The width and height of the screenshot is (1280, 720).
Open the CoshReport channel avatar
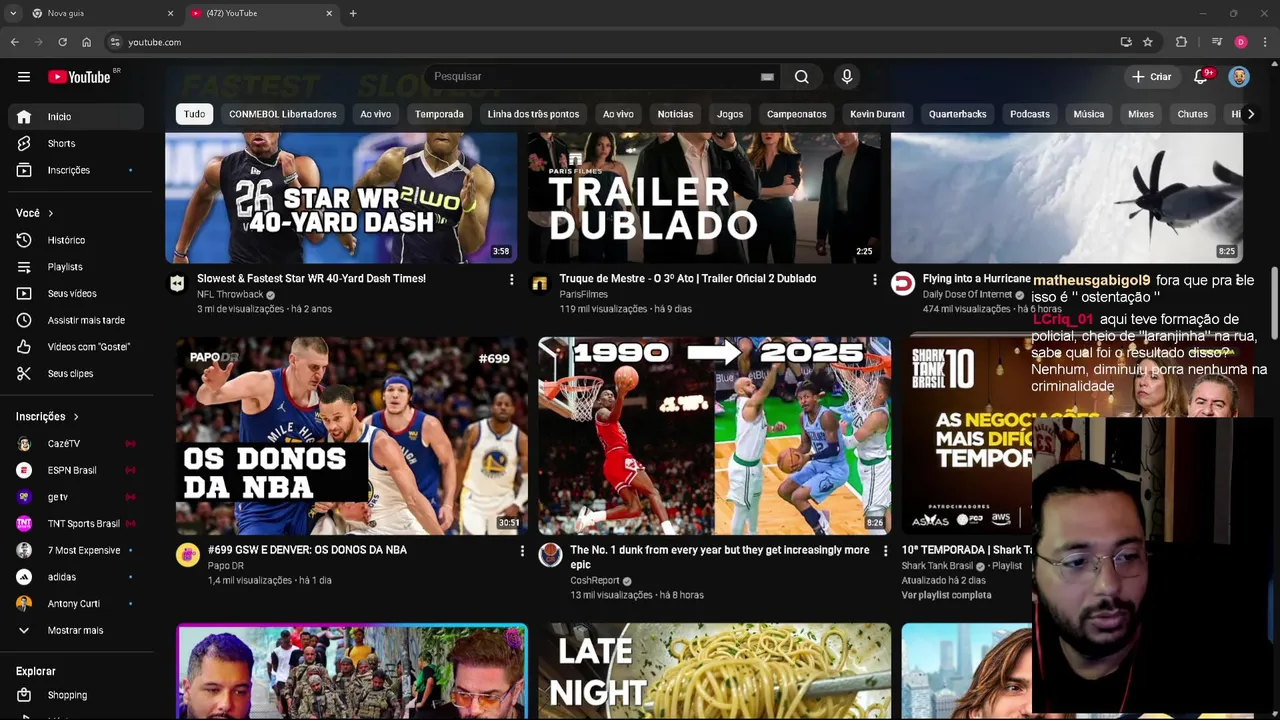pos(551,555)
